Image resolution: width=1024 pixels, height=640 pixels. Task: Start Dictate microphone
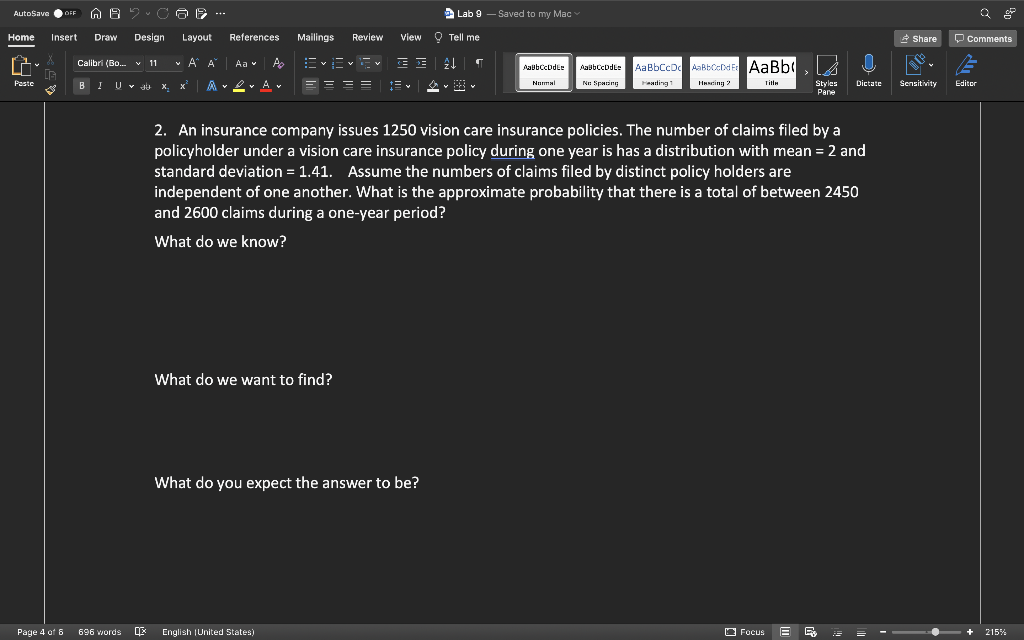869,71
